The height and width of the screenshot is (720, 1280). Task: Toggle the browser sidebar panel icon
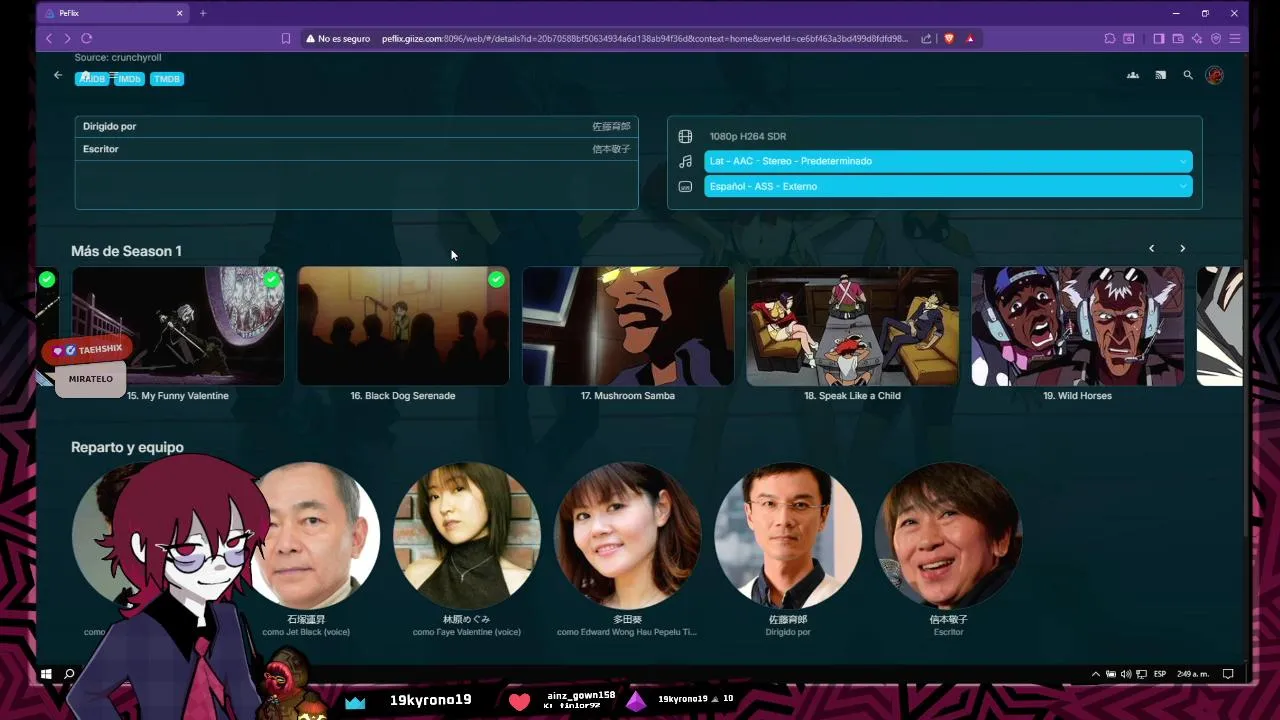(x=1159, y=38)
